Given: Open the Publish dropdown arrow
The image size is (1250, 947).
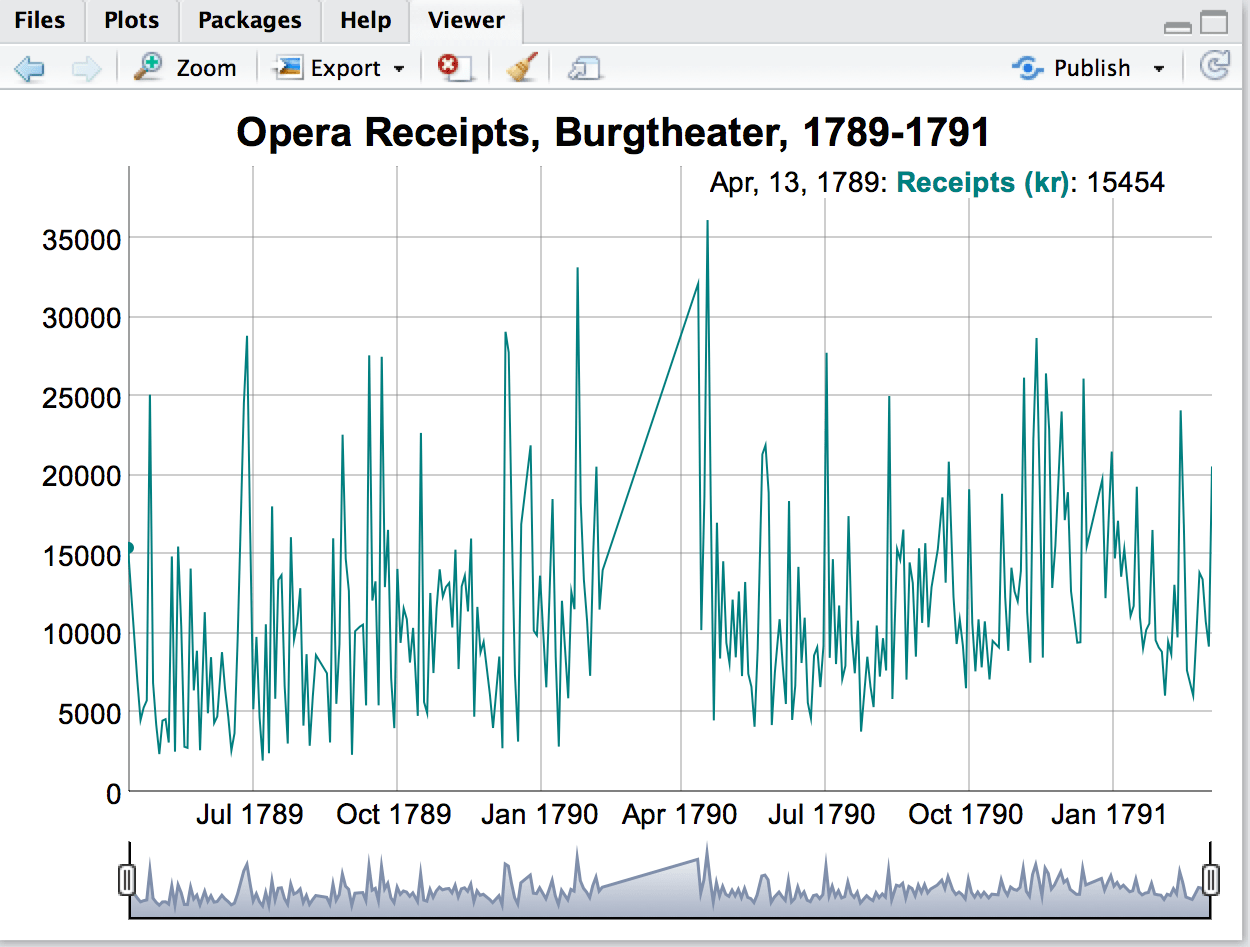Looking at the screenshot, I should [x=1159, y=68].
